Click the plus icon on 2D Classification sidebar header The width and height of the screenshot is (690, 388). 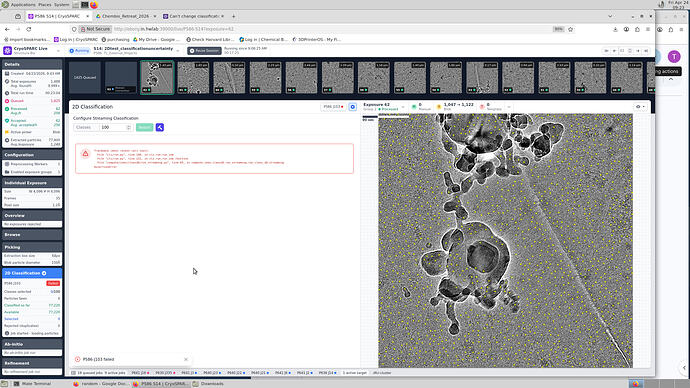point(44,273)
